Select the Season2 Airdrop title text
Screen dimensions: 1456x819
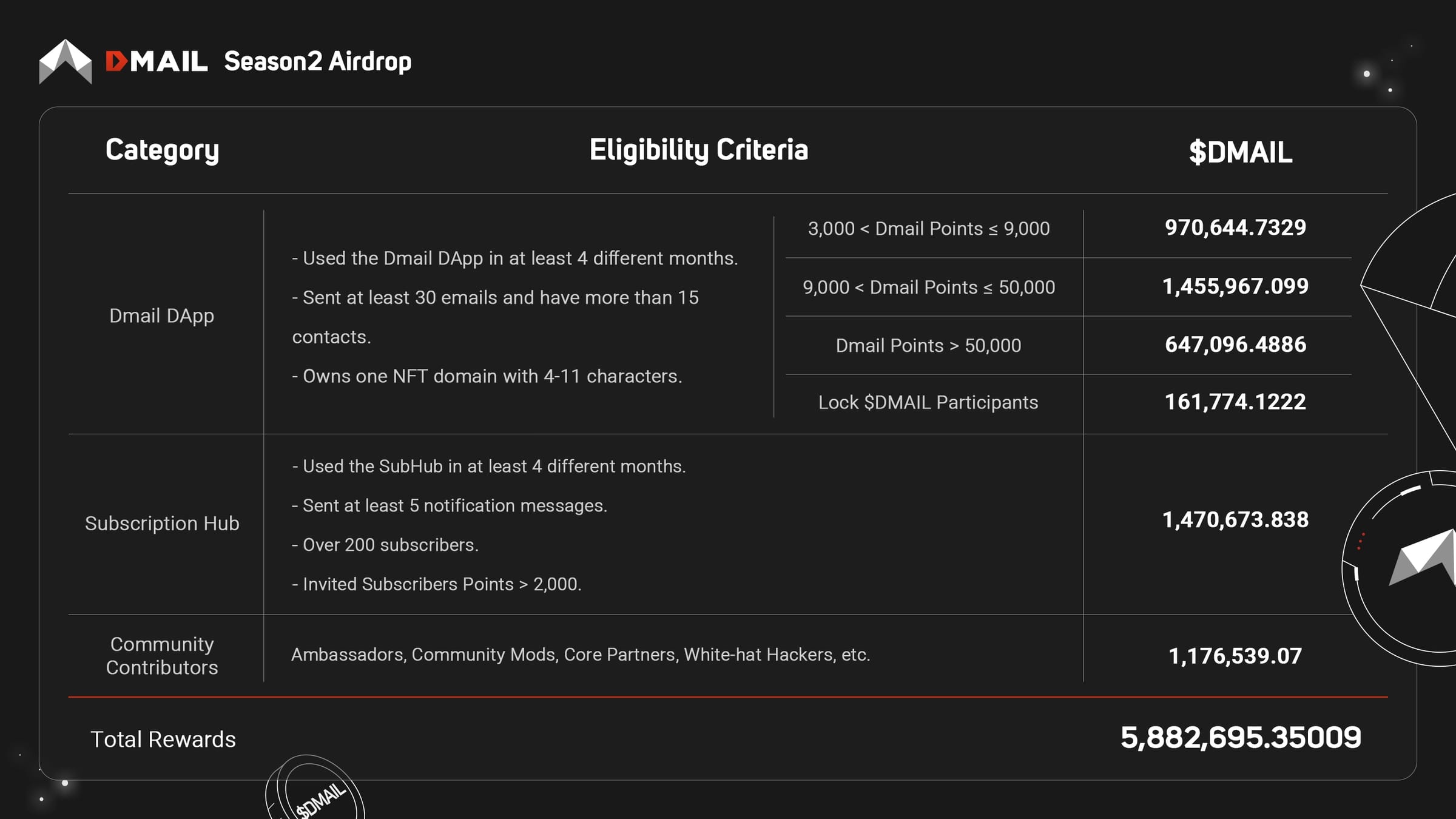(318, 61)
